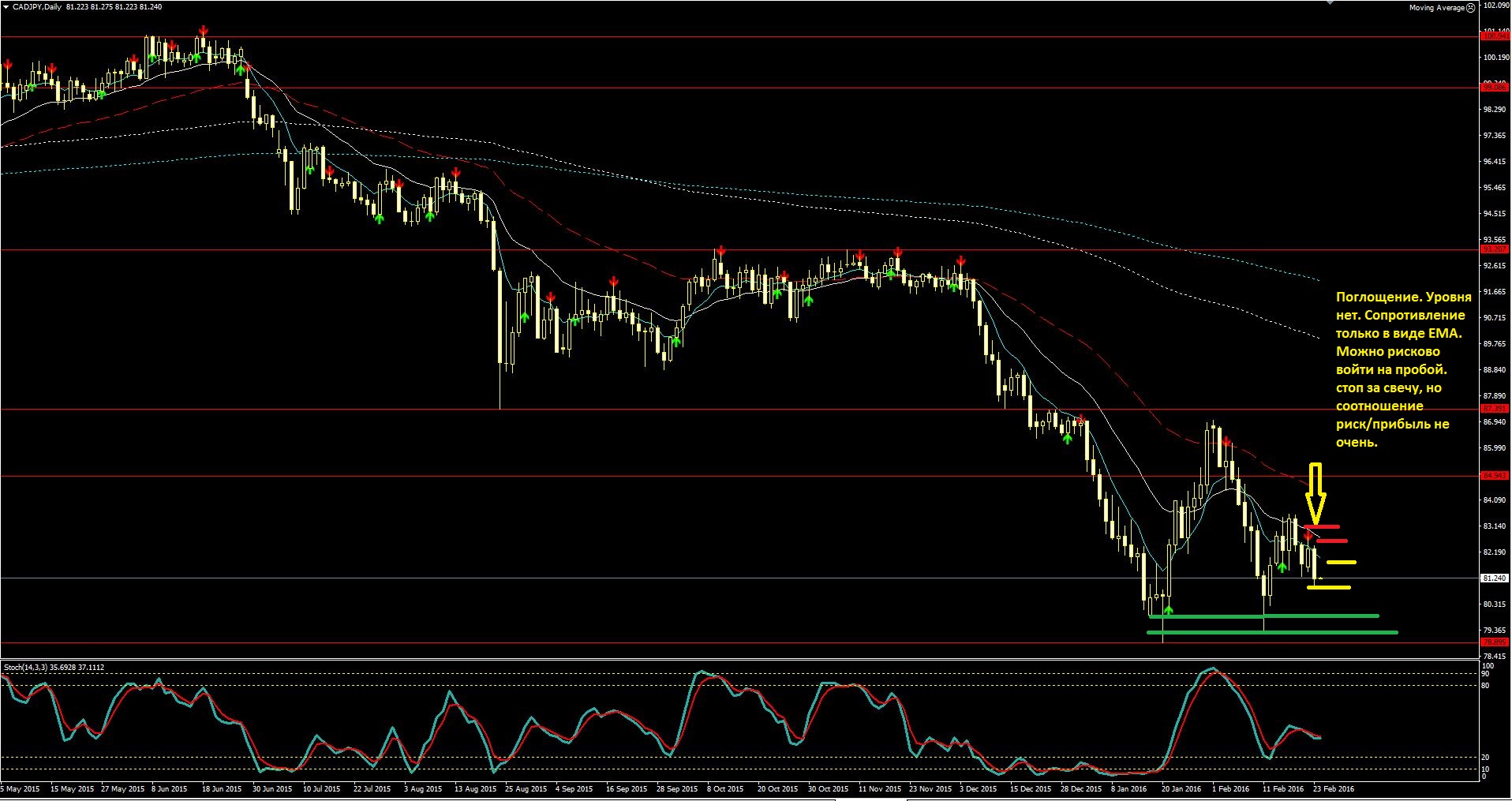This screenshot has height=801, width=1512.
Task: Click the 99.086 red price level label
Action: [x=1495, y=88]
